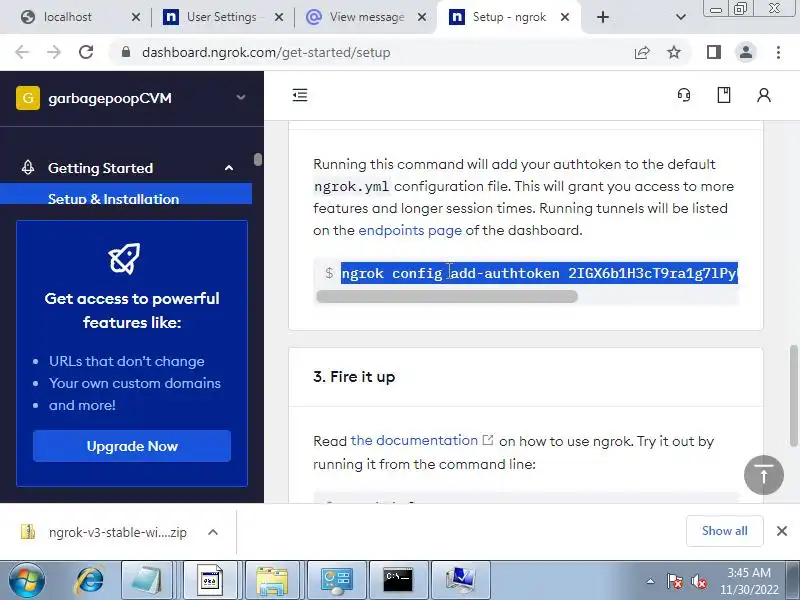This screenshot has width=800, height=600.
Task: View site security lock info
Action: click(126, 52)
